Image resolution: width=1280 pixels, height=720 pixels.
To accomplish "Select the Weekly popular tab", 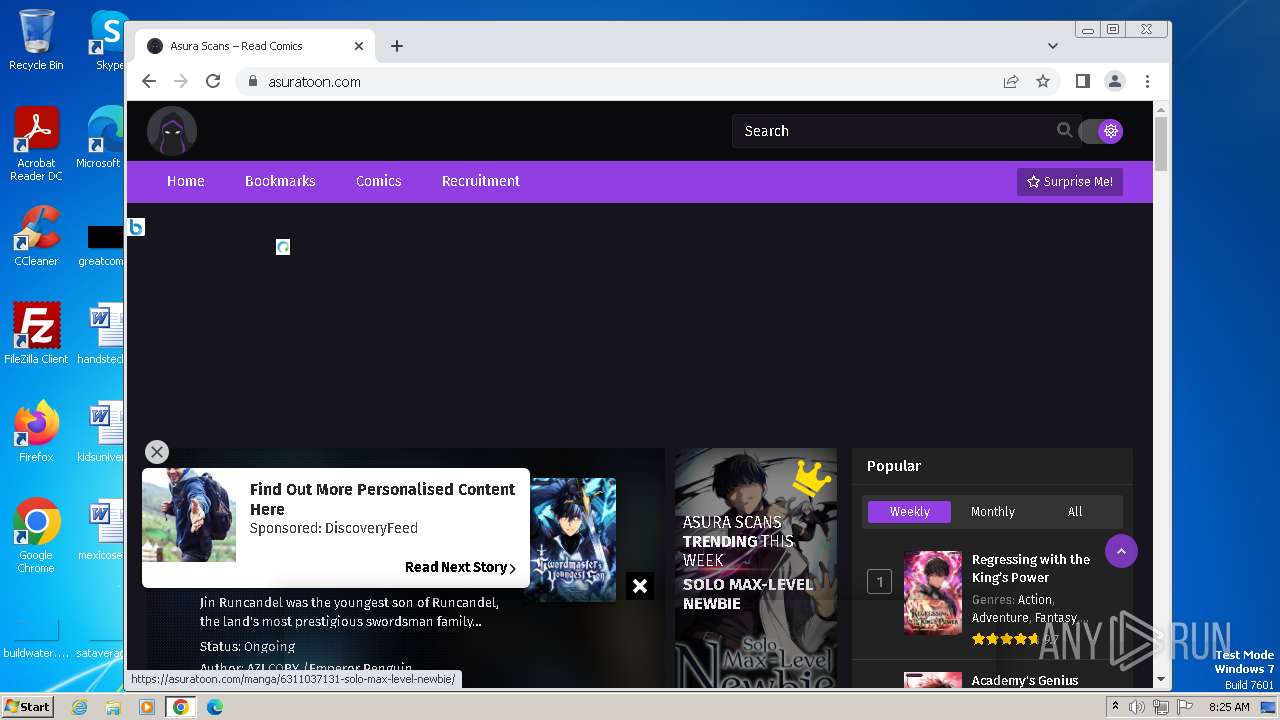I will coord(909,511).
